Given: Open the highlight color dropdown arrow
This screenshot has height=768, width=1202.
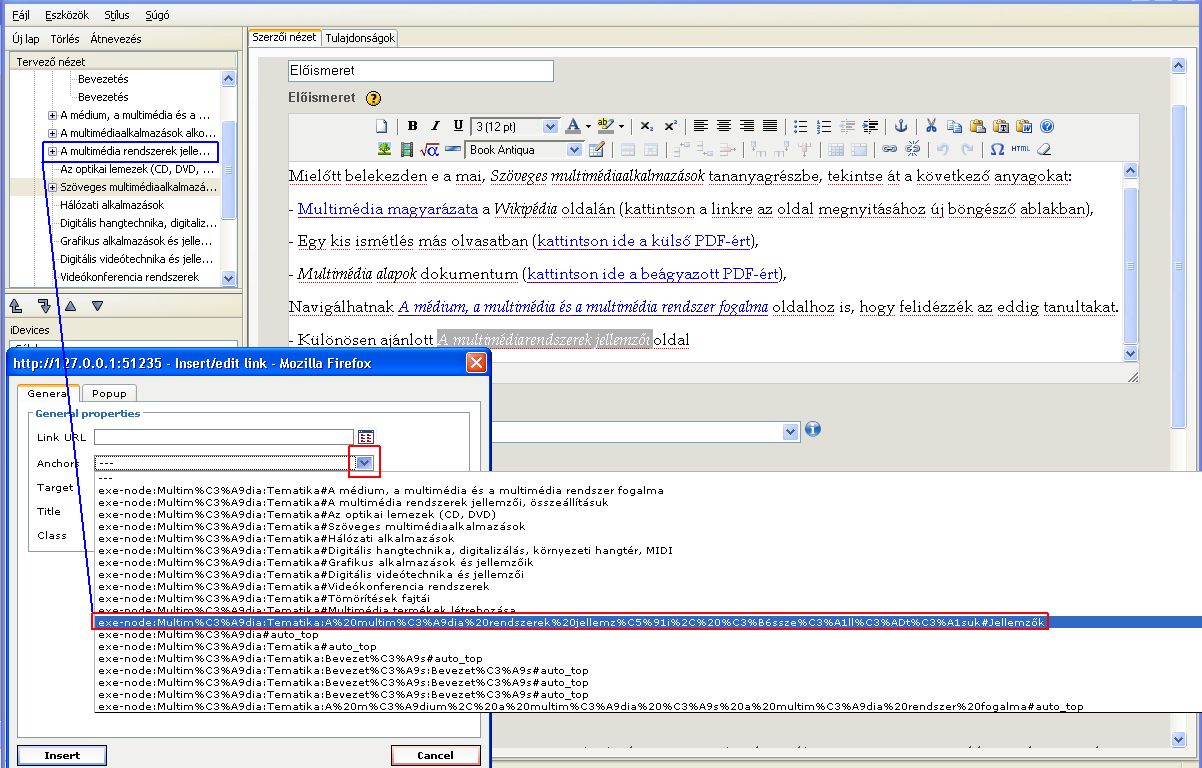Looking at the screenshot, I should (x=621, y=127).
